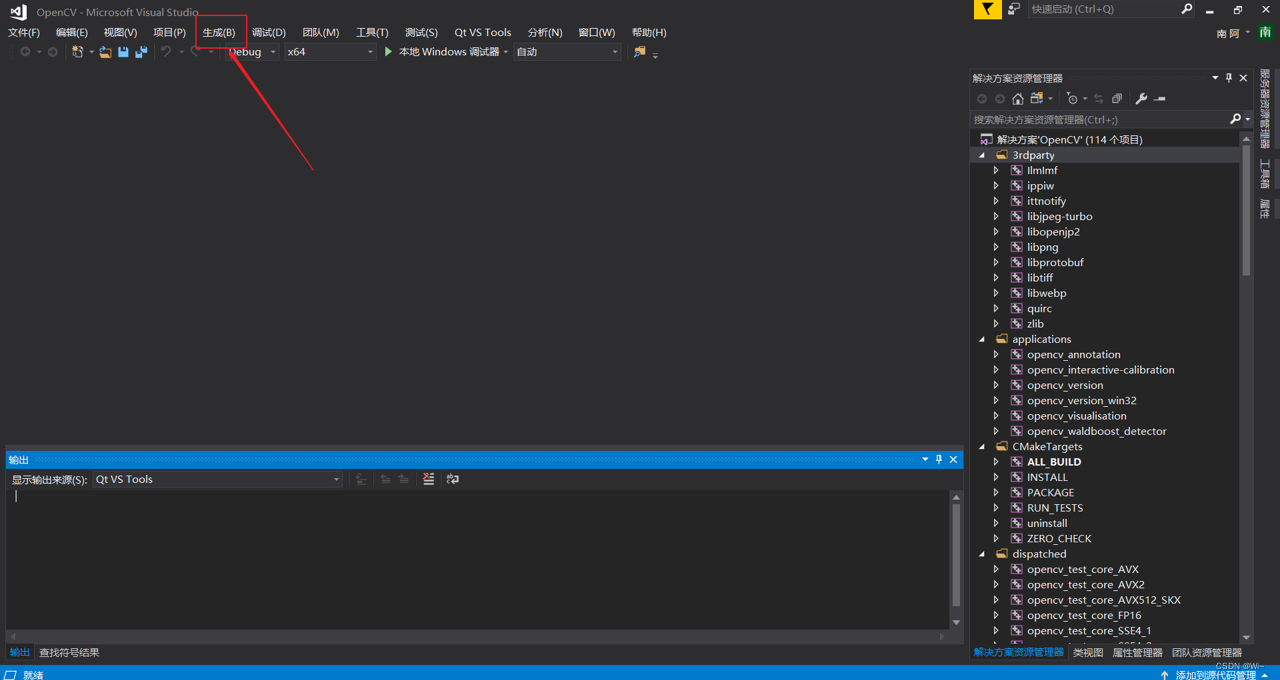Go to Solution Explorer home icon
This screenshot has height=680, width=1280.
point(1018,99)
